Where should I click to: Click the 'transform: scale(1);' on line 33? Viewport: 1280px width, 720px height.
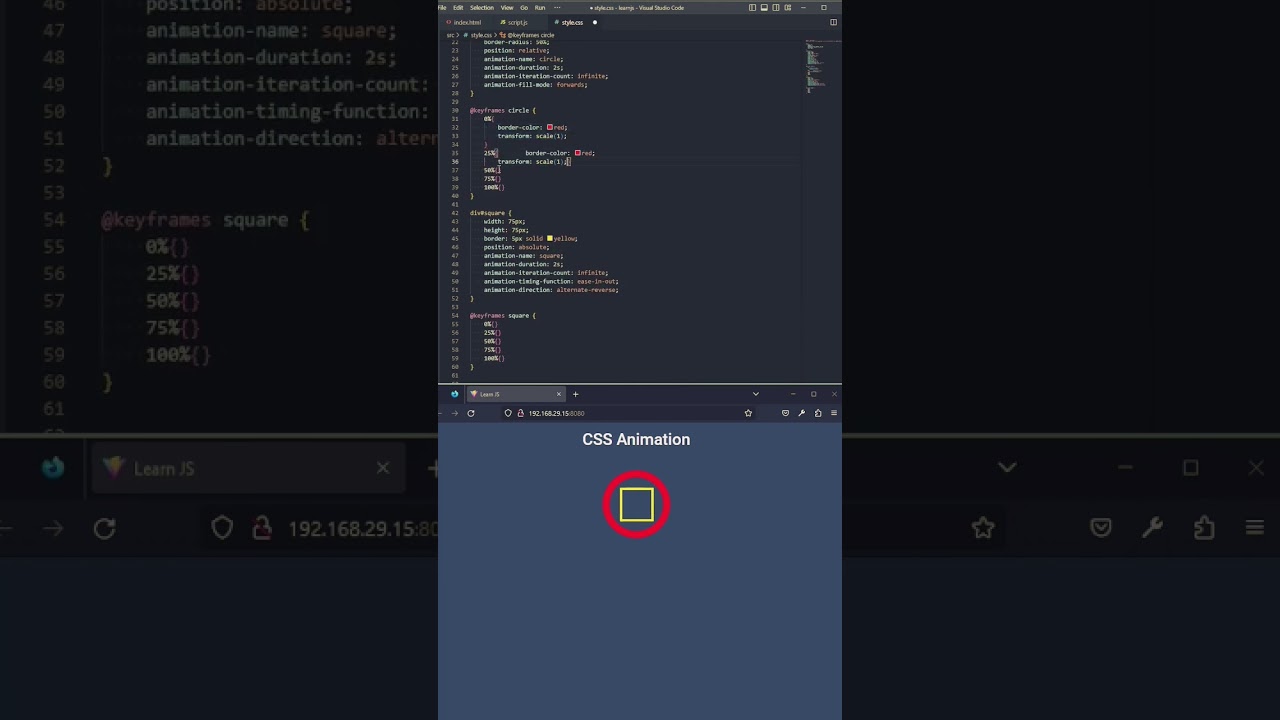[x=532, y=136]
